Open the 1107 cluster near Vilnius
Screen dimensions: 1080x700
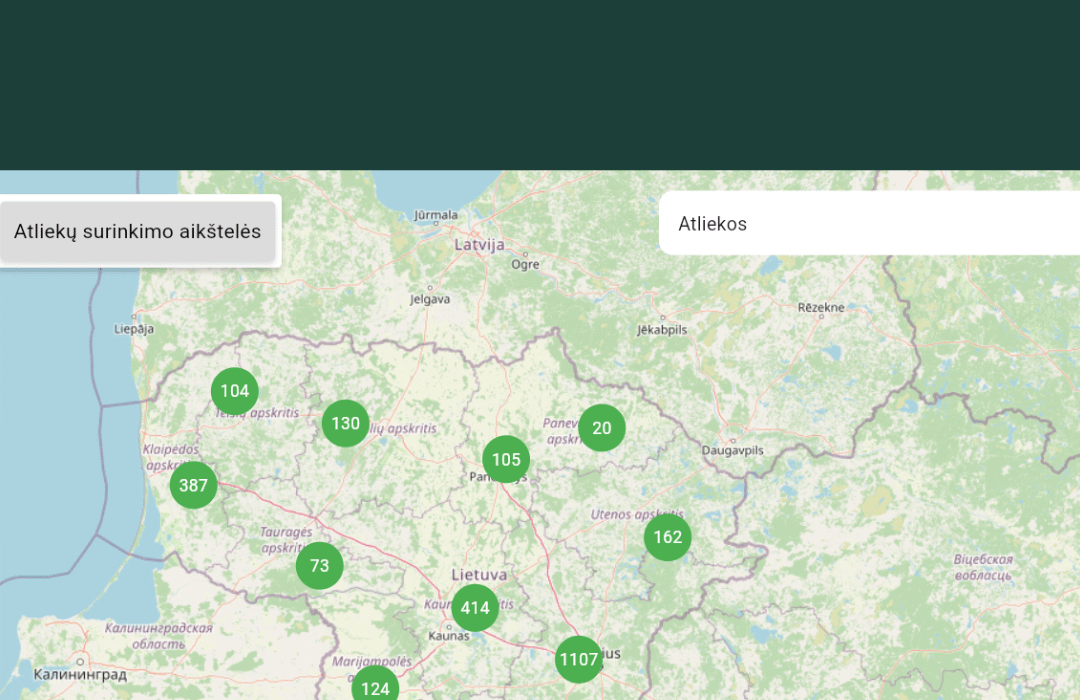579,660
